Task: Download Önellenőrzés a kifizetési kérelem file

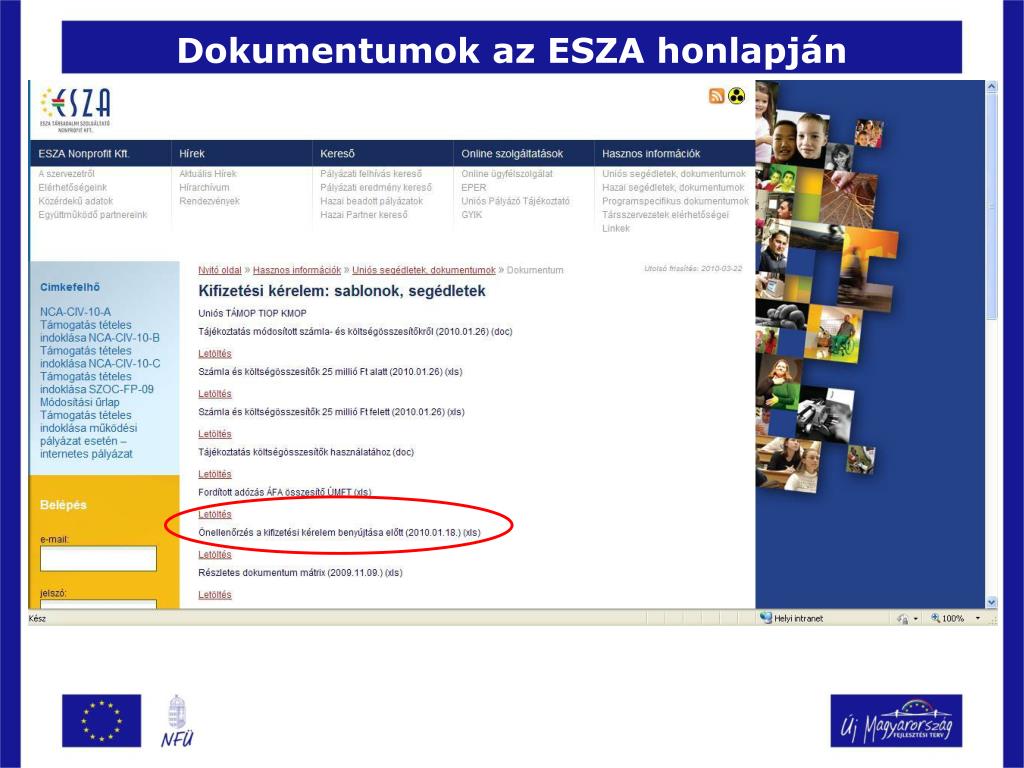Action: (215, 554)
